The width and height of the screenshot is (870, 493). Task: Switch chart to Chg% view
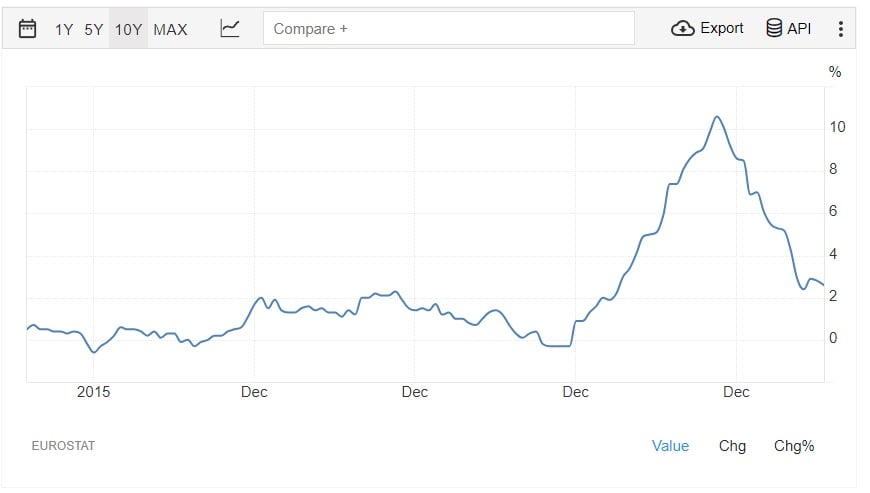click(x=794, y=446)
